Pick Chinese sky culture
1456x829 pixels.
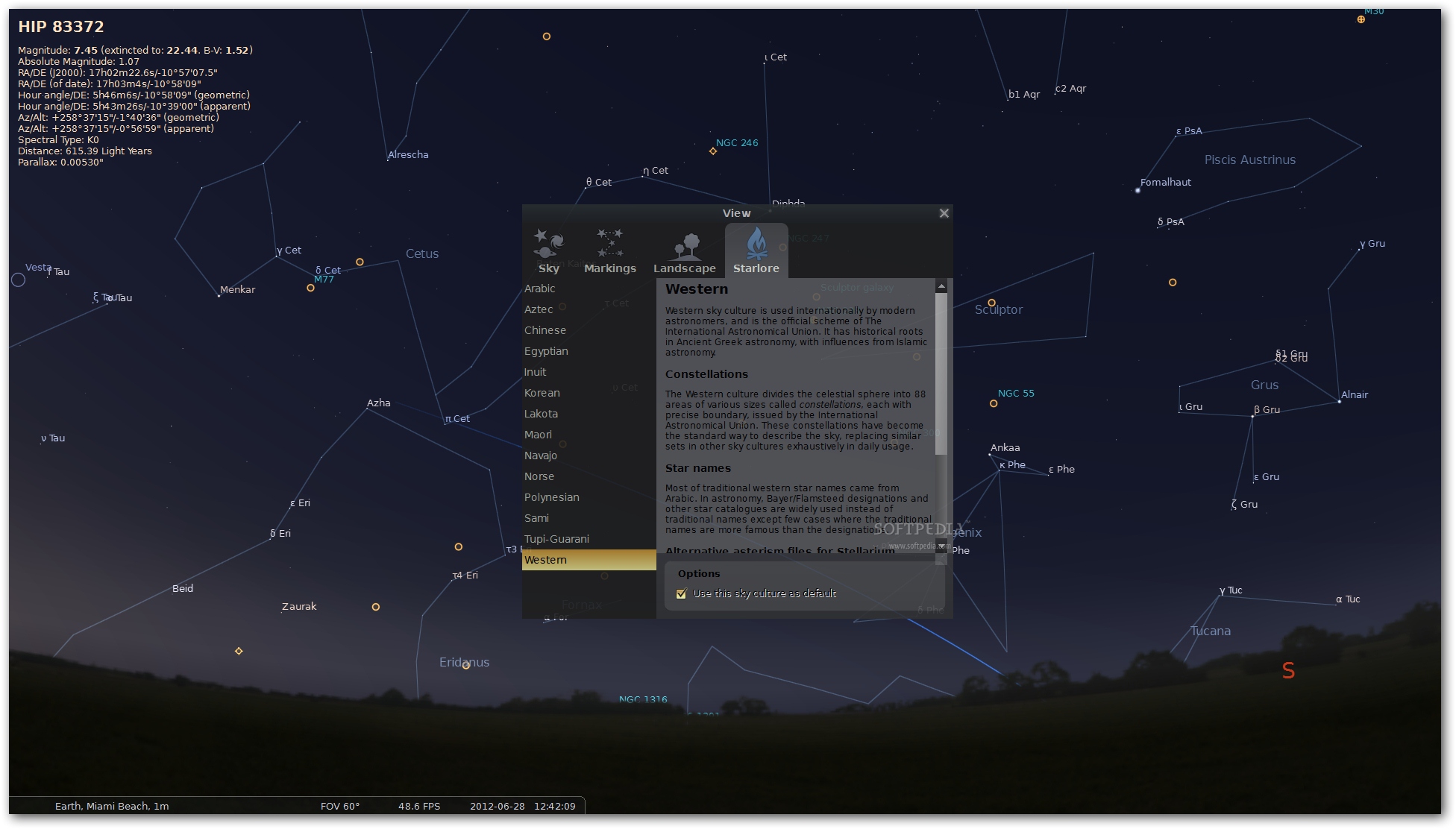589,330
